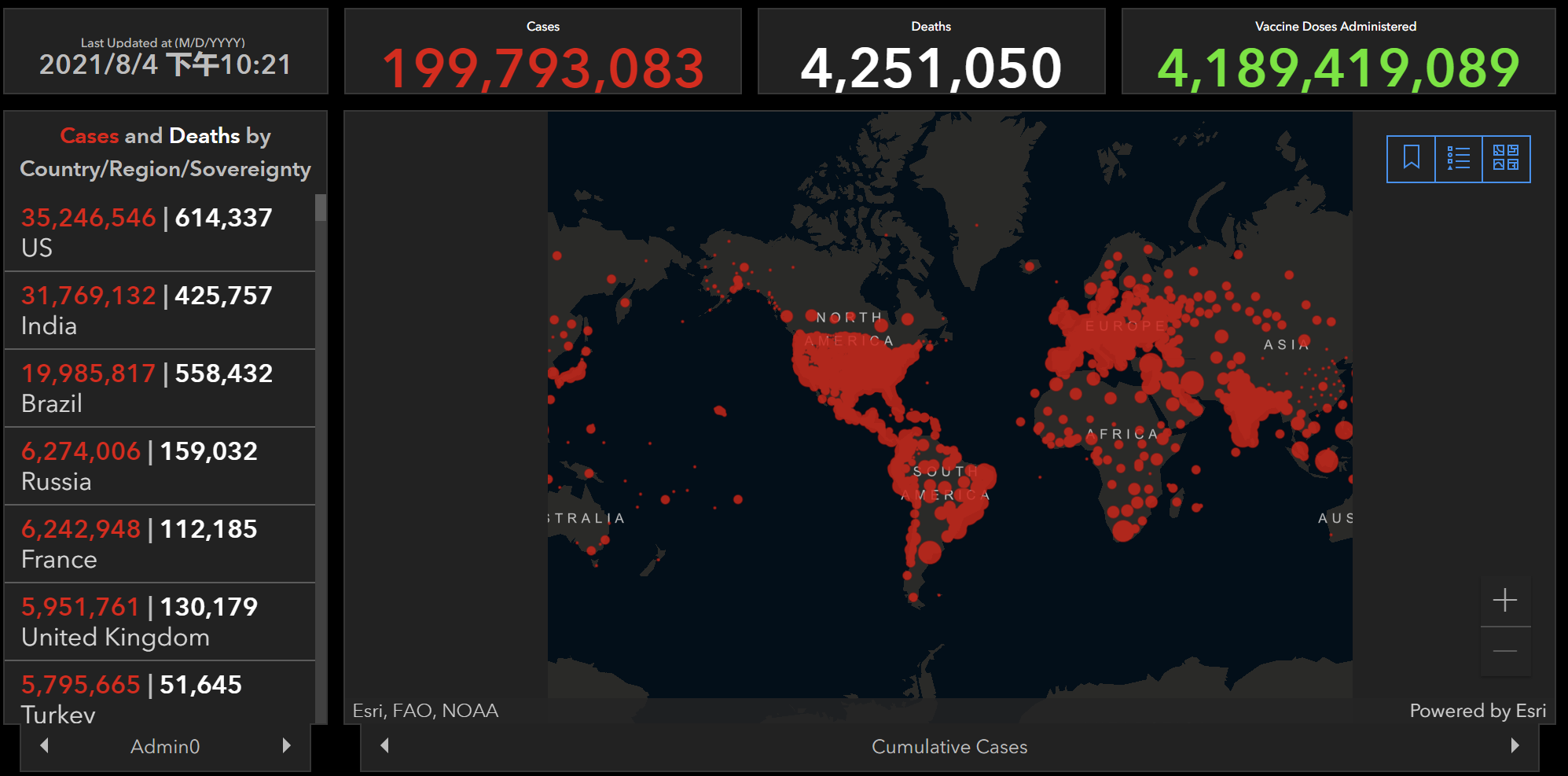The width and height of the screenshot is (1568, 776).
Task: Click the ASIA label on the map
Action: [1287, 344]
